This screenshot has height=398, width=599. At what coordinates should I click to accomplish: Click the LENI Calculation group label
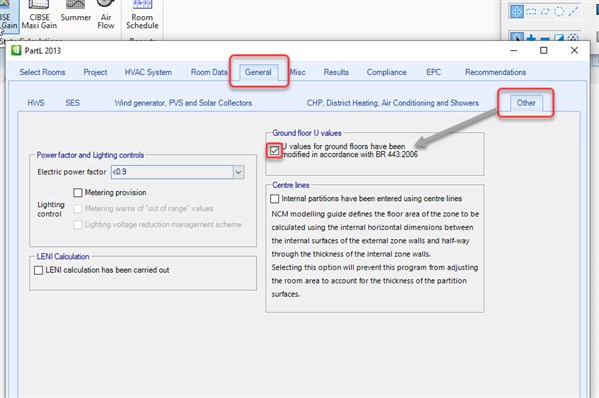[63, 256]
